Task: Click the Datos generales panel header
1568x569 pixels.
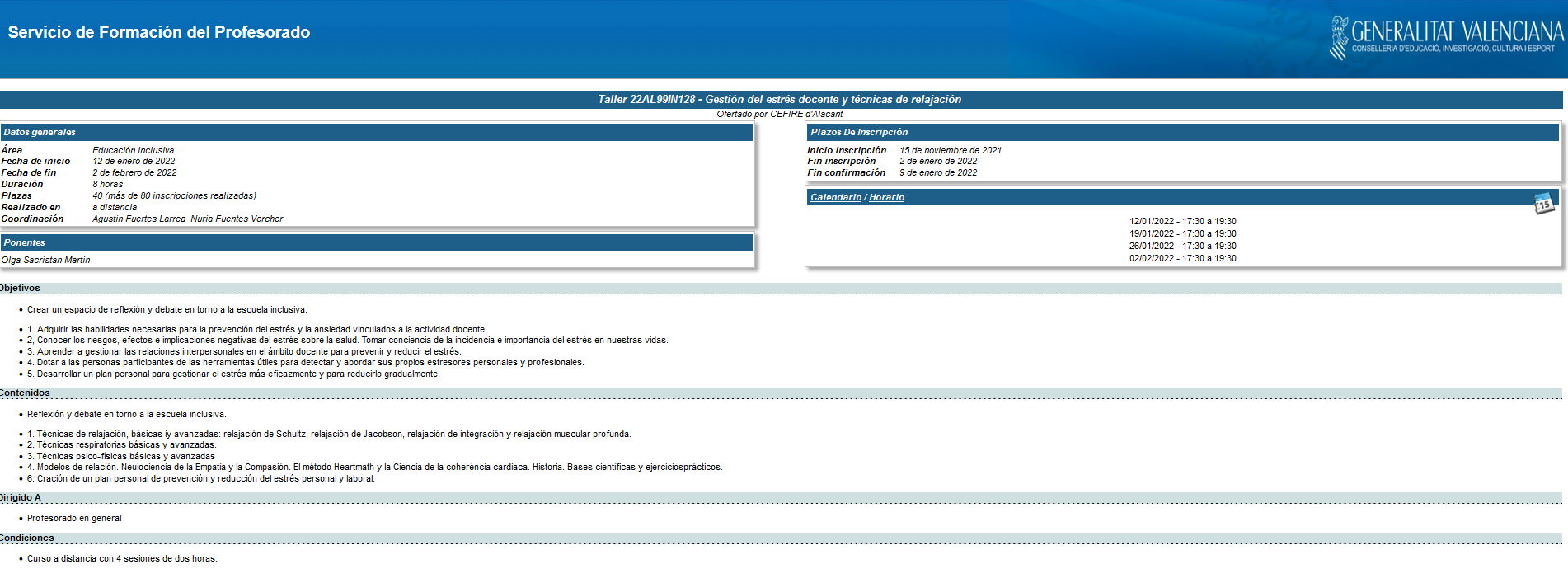Action: click(x=40, y=133)
